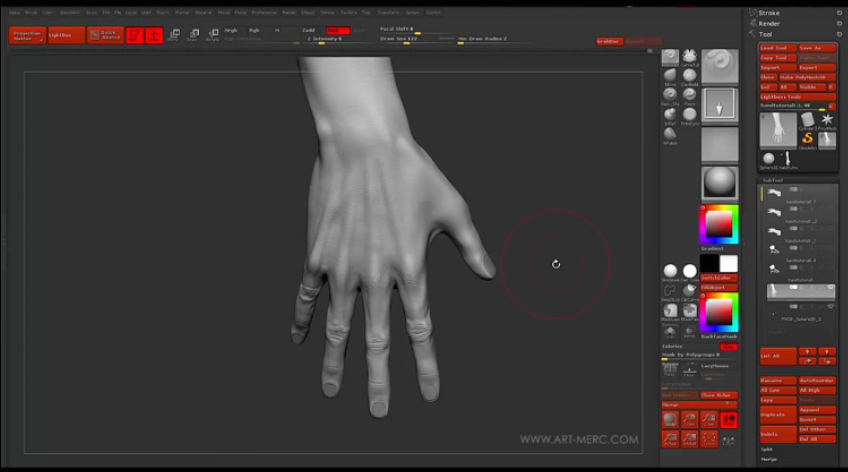Open the material sphere selector
The height and width of the screenshot is (472, 848).
[719, 182]
